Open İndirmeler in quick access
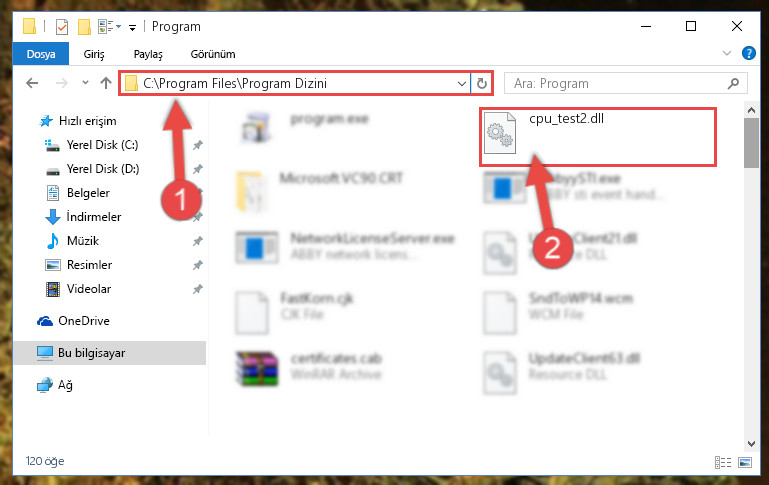Viewport: 769px width, 485px height. pos(93,216)
